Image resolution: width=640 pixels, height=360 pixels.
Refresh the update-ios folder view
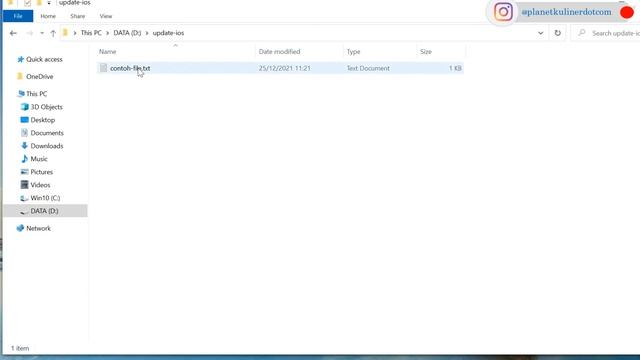coord(558,33)
